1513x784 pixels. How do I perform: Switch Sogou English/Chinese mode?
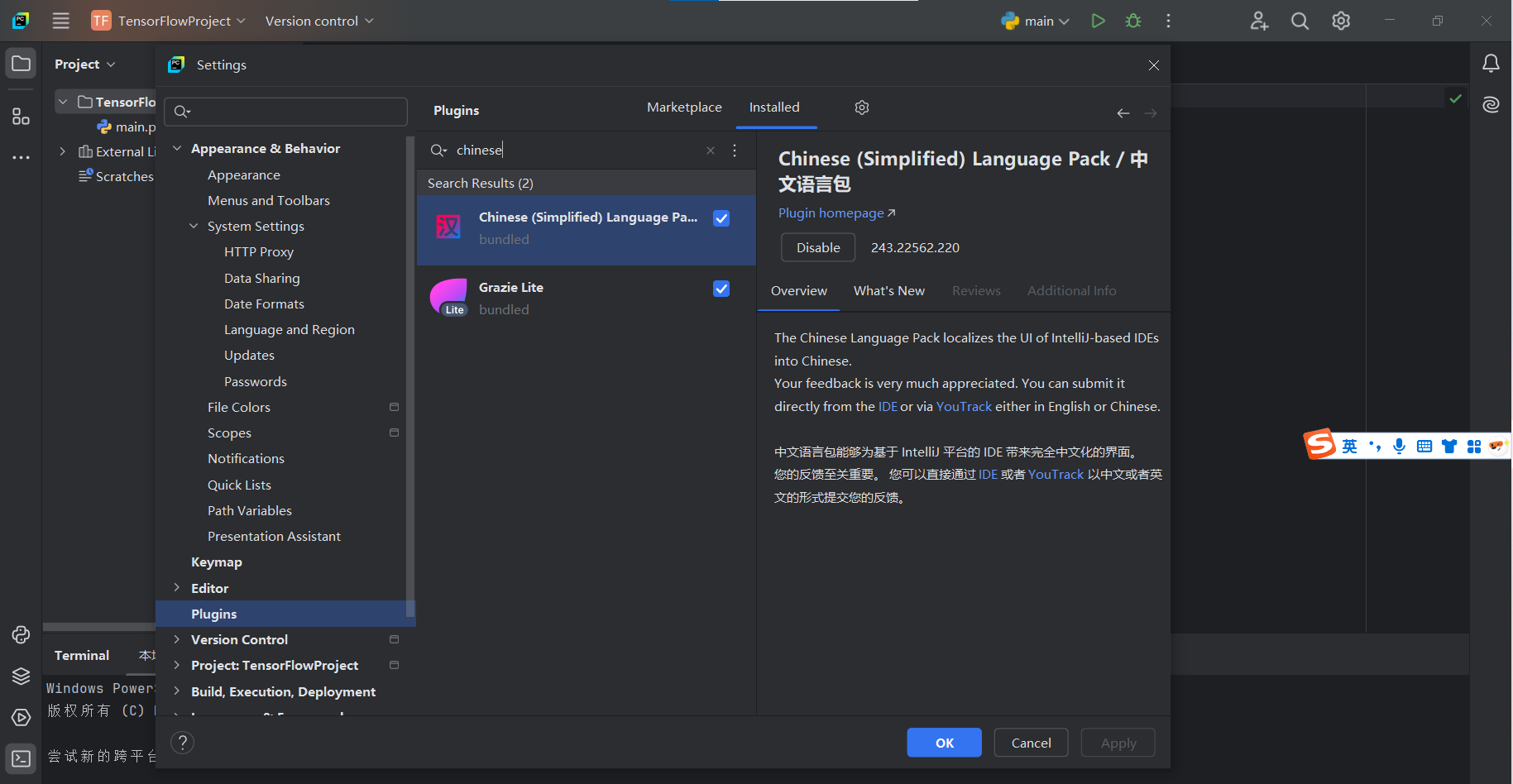1349,447
